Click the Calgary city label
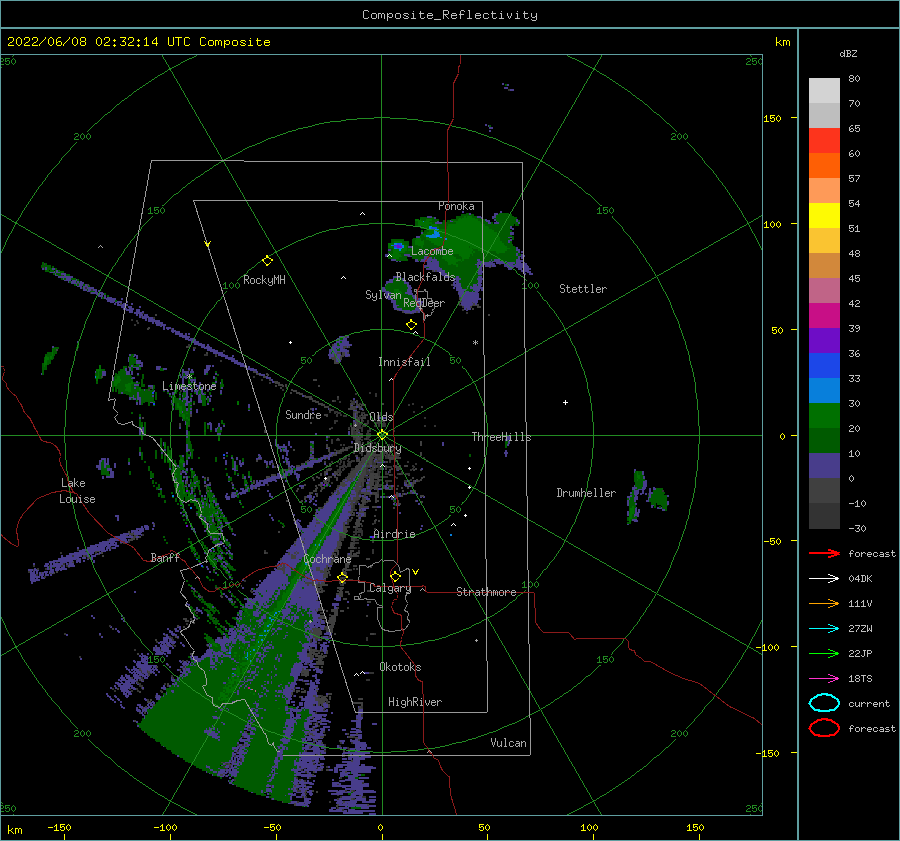The image size is (900, 841). click(390, 588)
